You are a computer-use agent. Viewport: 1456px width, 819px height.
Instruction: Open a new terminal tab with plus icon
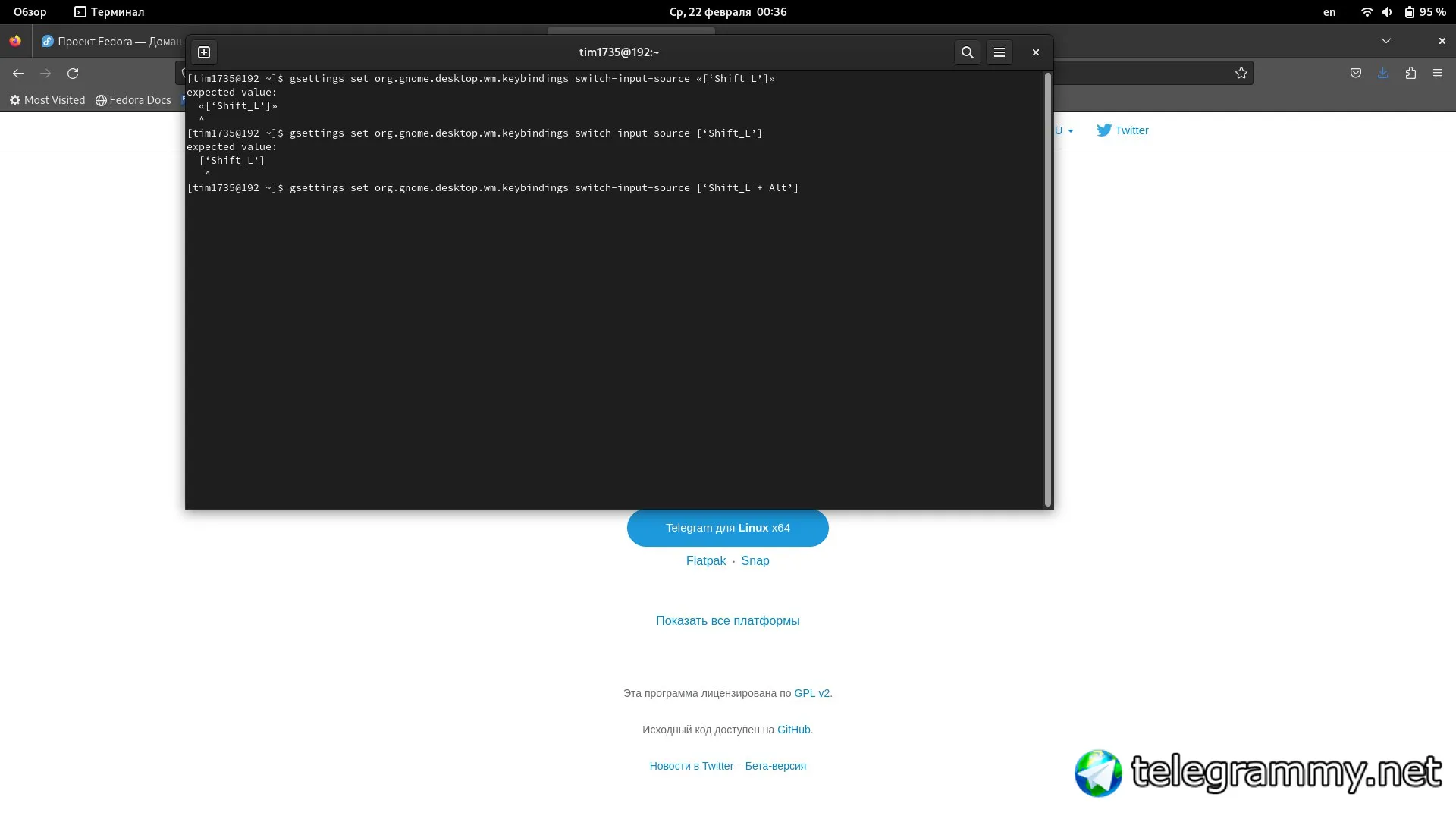(x=204, y=52)
